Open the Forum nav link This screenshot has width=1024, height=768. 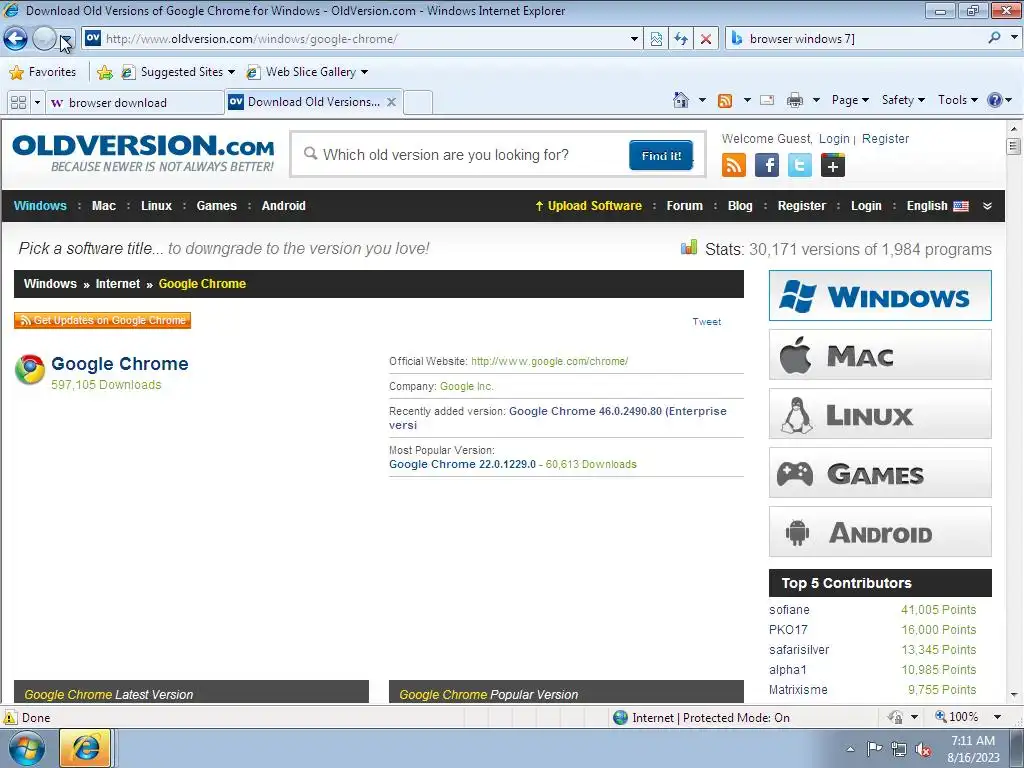tap(684, 206)
